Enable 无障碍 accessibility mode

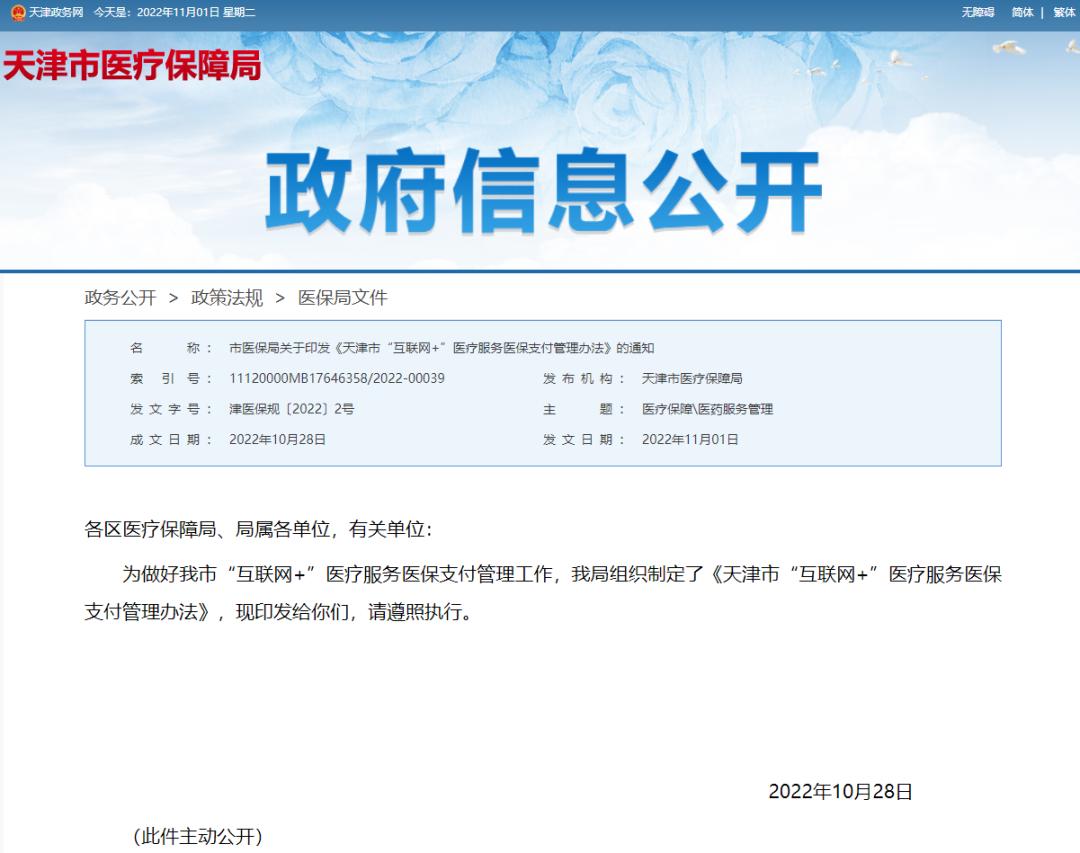(x=977, y=12)
